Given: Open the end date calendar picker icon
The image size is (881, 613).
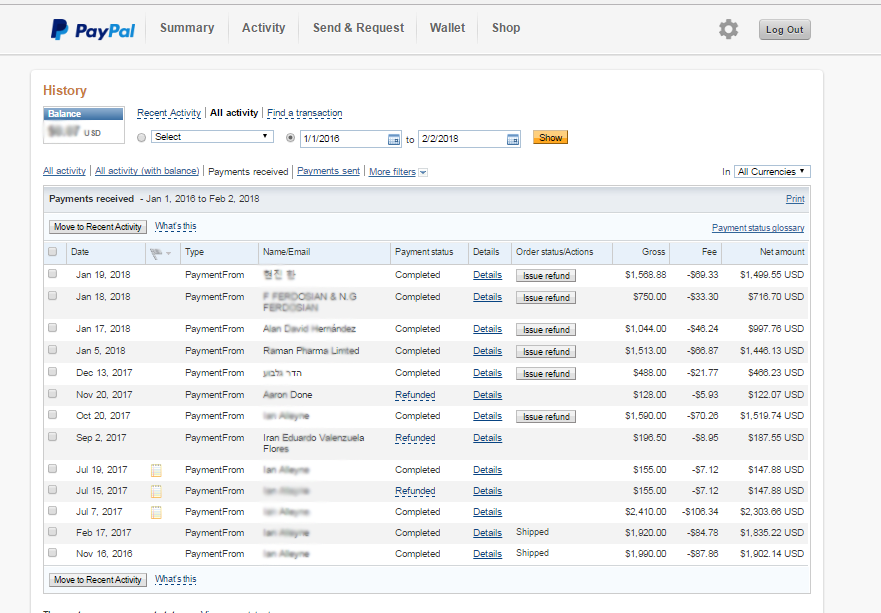Looking at the screenshot, I should tap(513, 139).
